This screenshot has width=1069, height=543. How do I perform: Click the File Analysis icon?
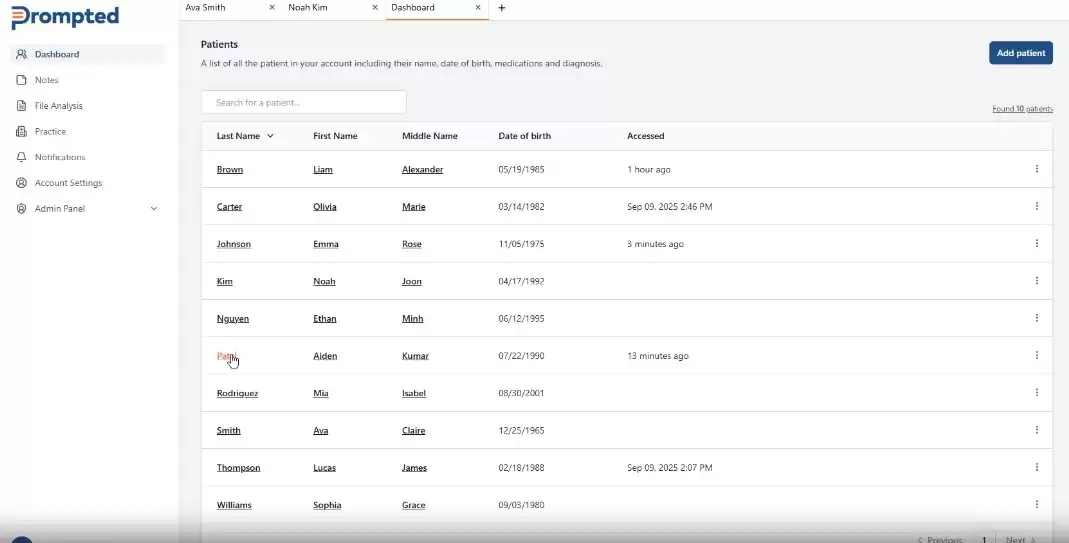click(22, 106)
